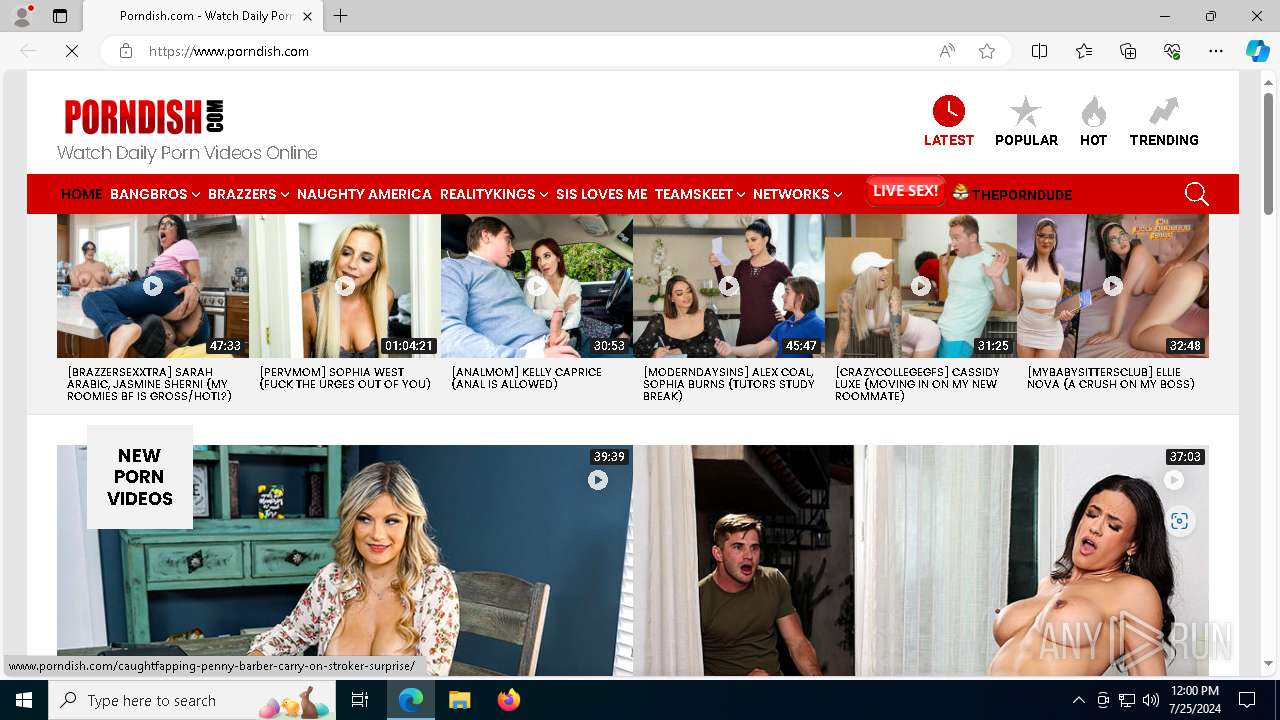Open the taskbar clock and date
Image resolution: width=1280 pixels, height=720 pixels.
click(x=1194, y=700)
